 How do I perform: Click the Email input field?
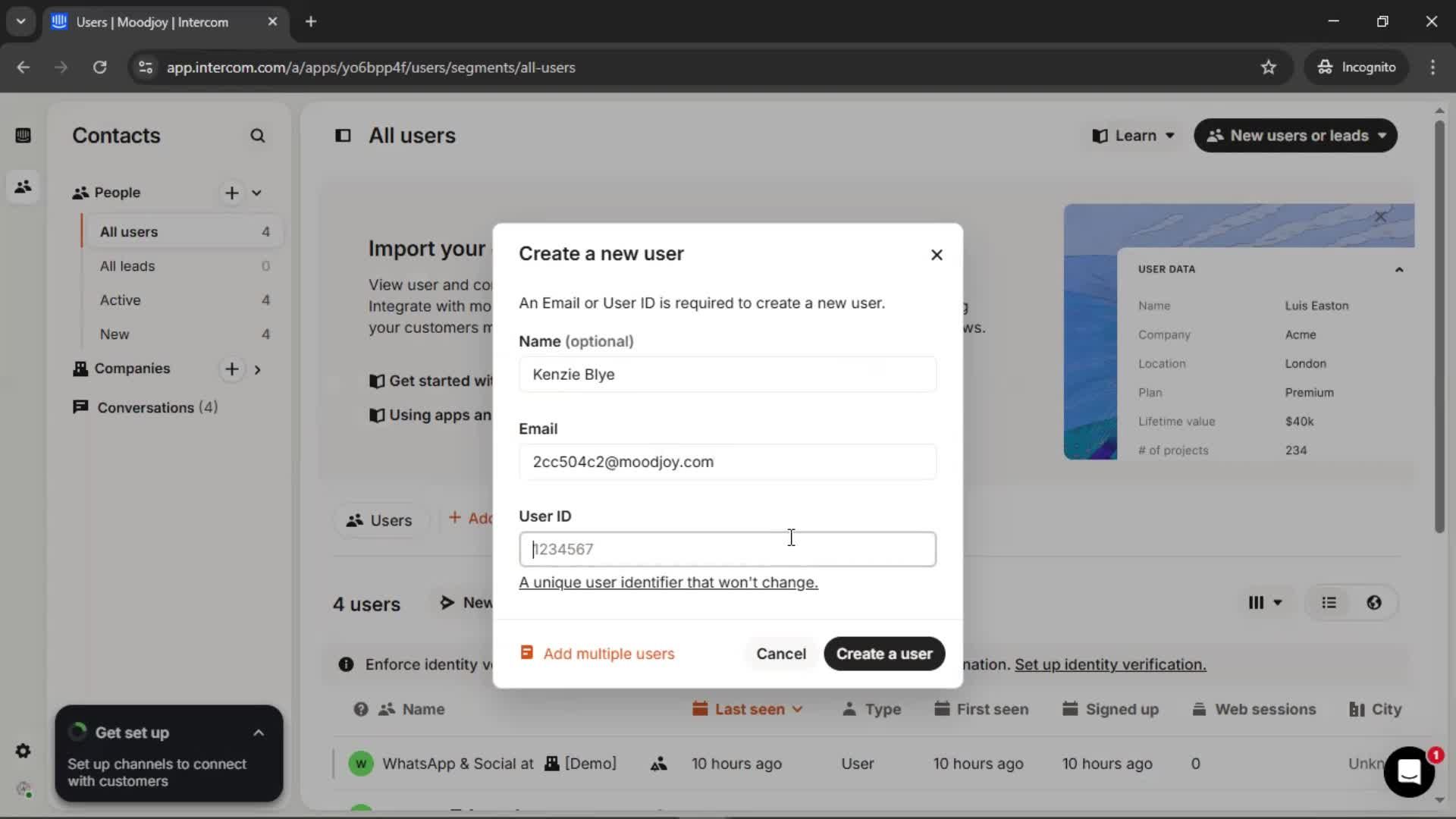[727, 462]
